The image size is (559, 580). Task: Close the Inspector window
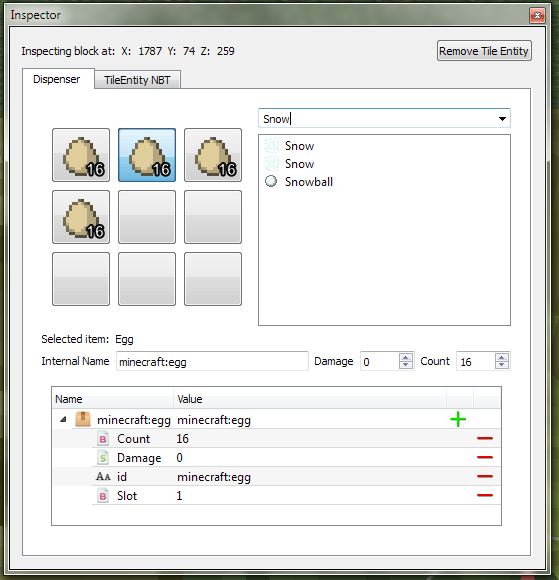click(x=537, y=15)
